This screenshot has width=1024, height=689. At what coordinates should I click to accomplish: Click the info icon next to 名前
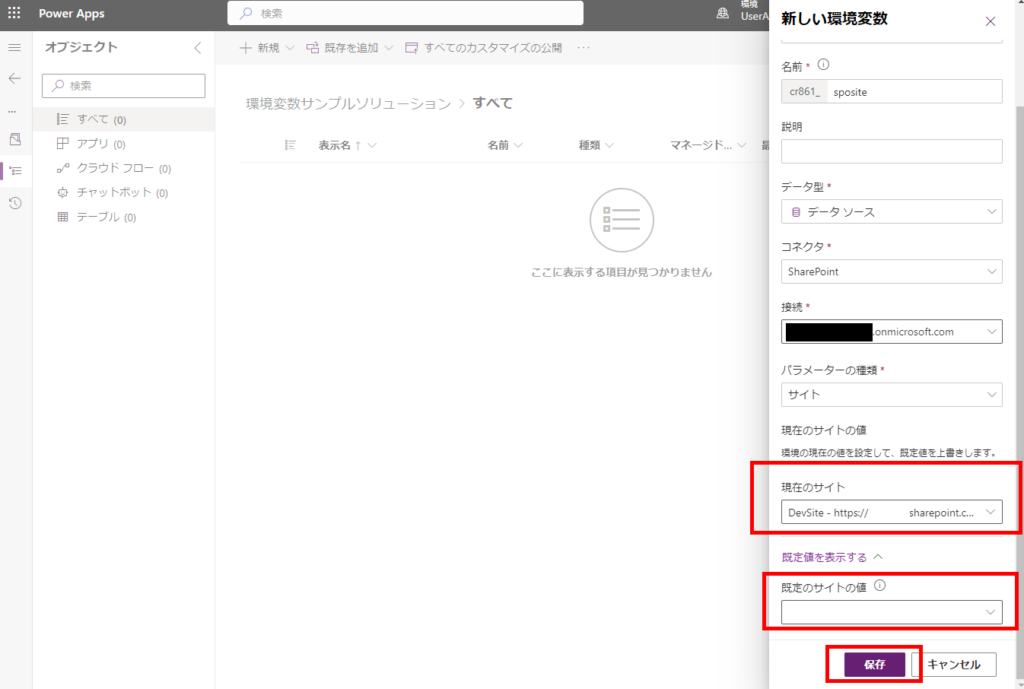[824, 65]
